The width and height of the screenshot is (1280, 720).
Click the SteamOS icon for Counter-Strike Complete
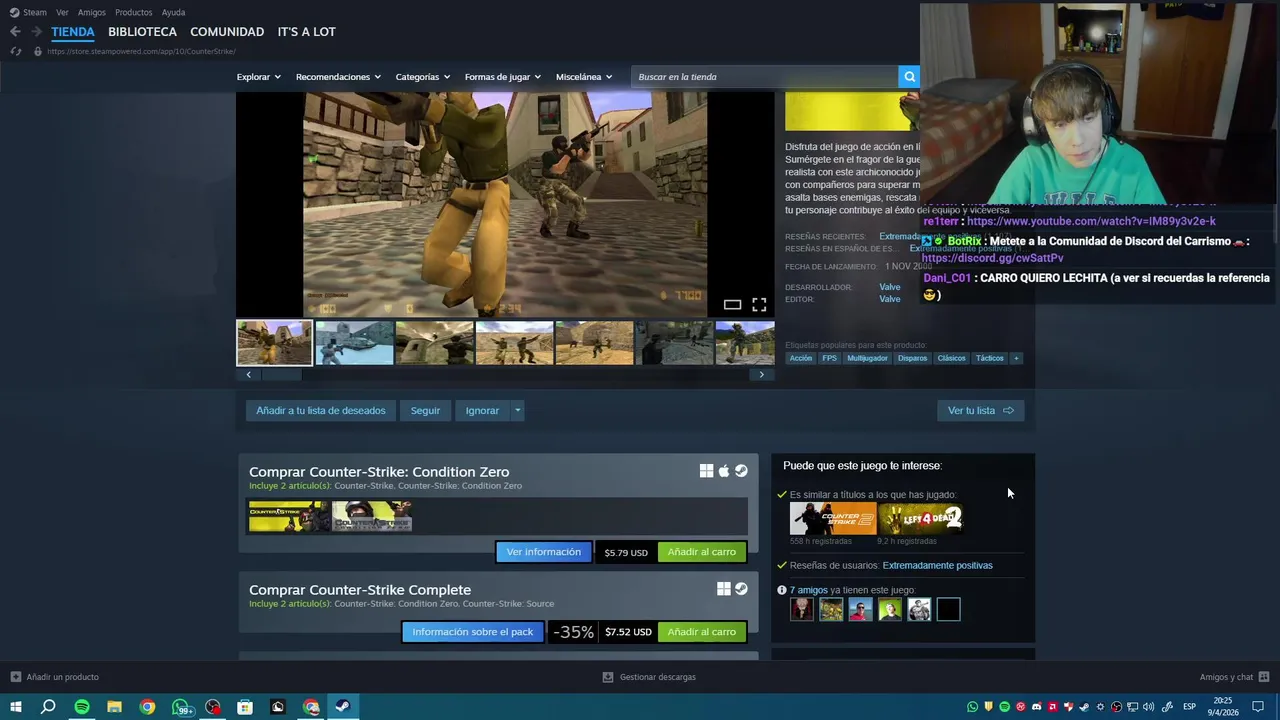tap(741, 589)
